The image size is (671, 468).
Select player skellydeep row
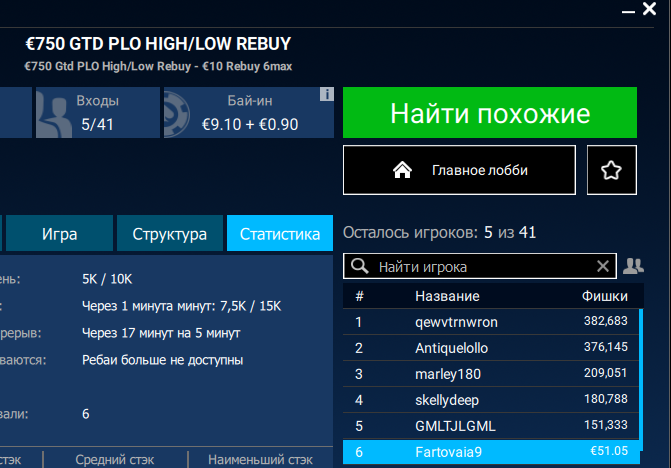coord(491,400)
